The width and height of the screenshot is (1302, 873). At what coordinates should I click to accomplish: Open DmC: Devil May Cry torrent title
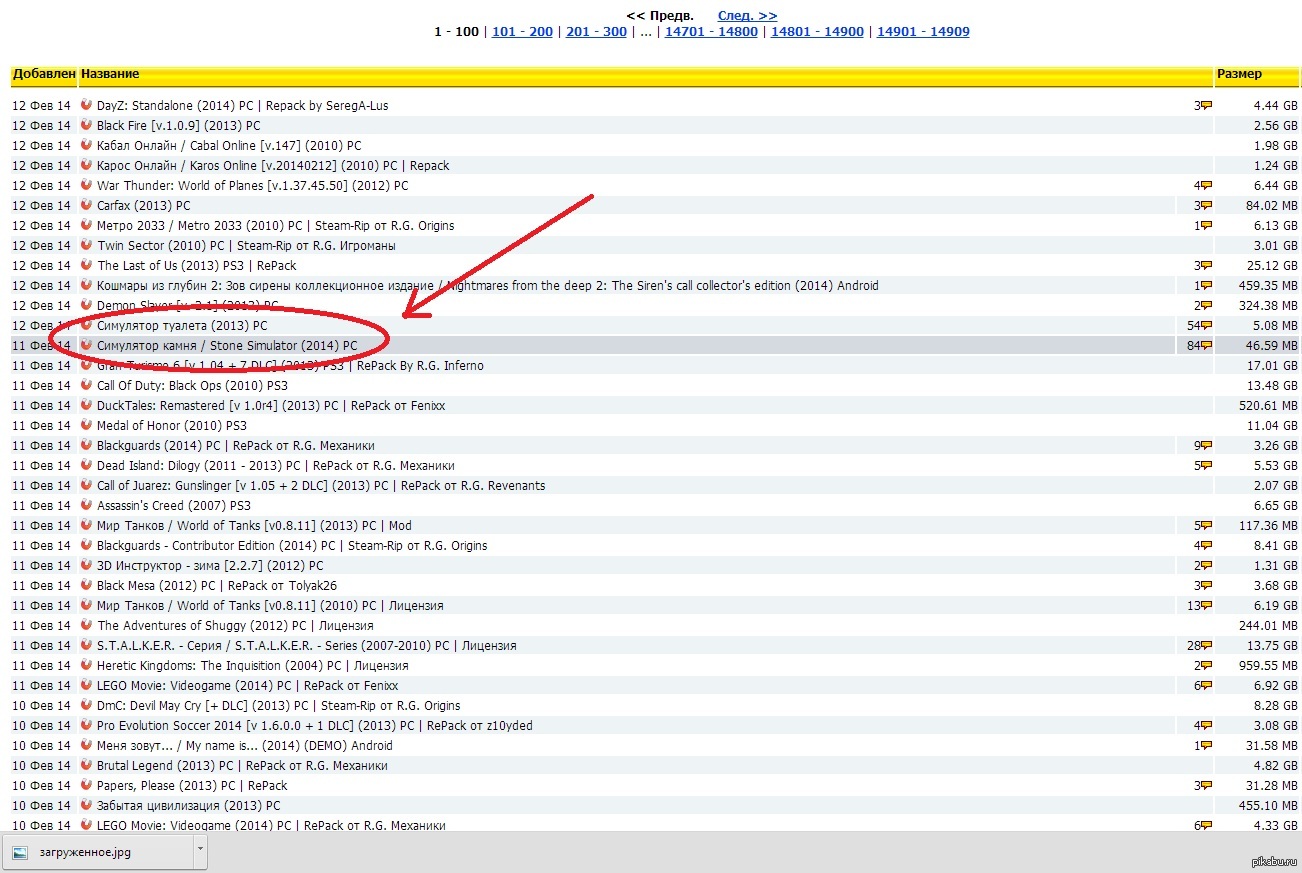[x=279, y=705]
